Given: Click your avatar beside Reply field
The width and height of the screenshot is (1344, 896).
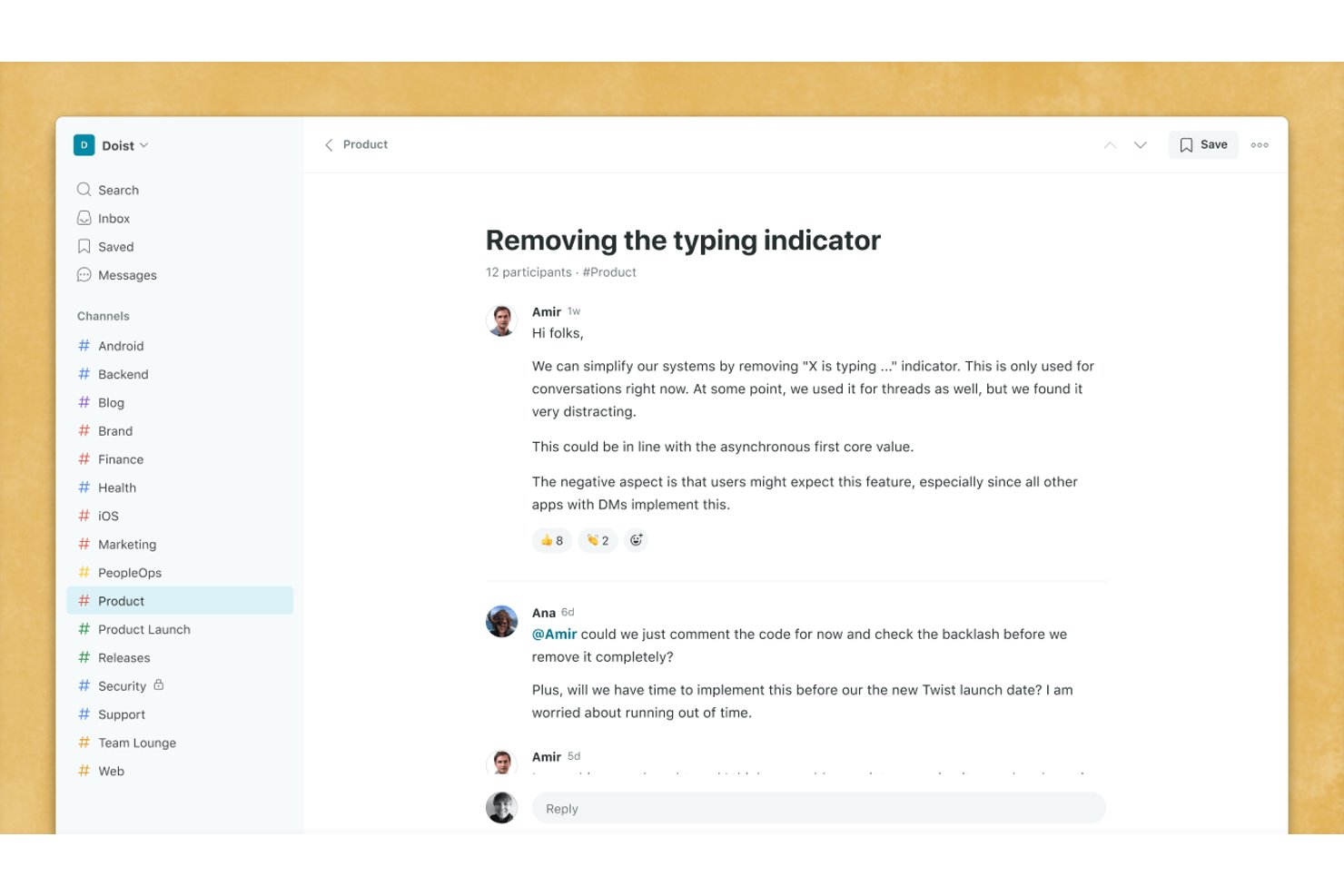Looking at the screenshot, I should (501, 808).
